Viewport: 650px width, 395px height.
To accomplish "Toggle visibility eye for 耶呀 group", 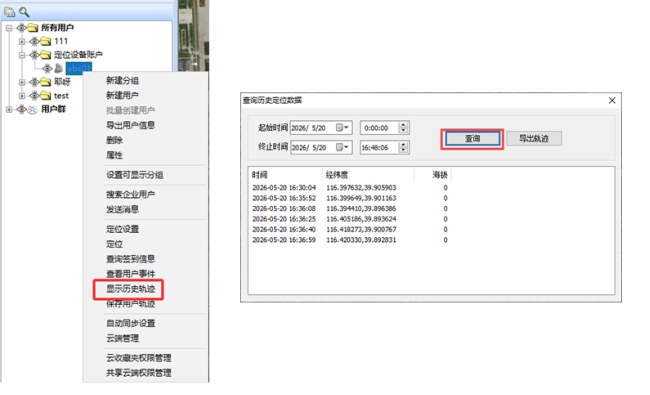I will 35,82.
